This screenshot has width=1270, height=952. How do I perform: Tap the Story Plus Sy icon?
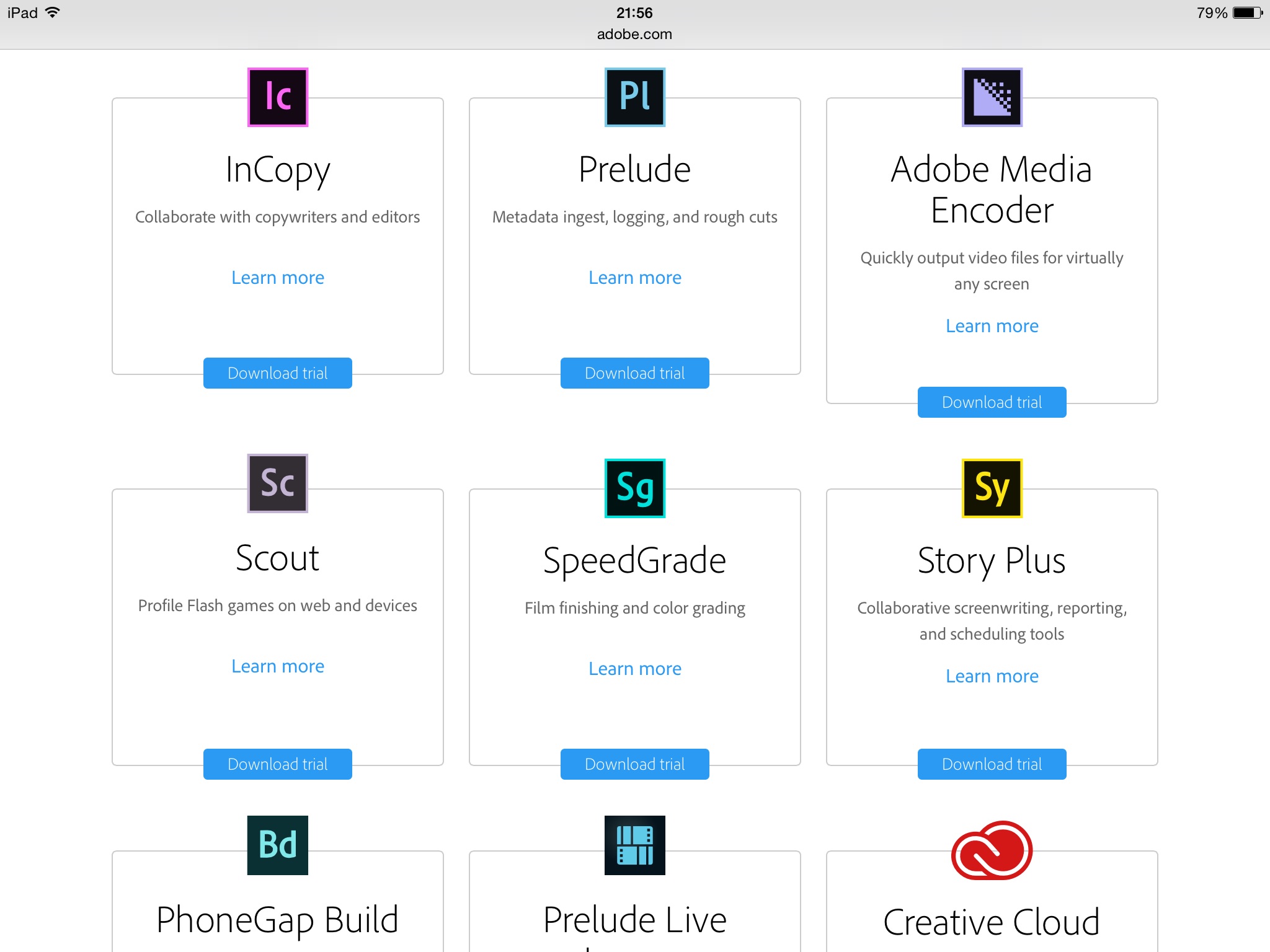992,488
